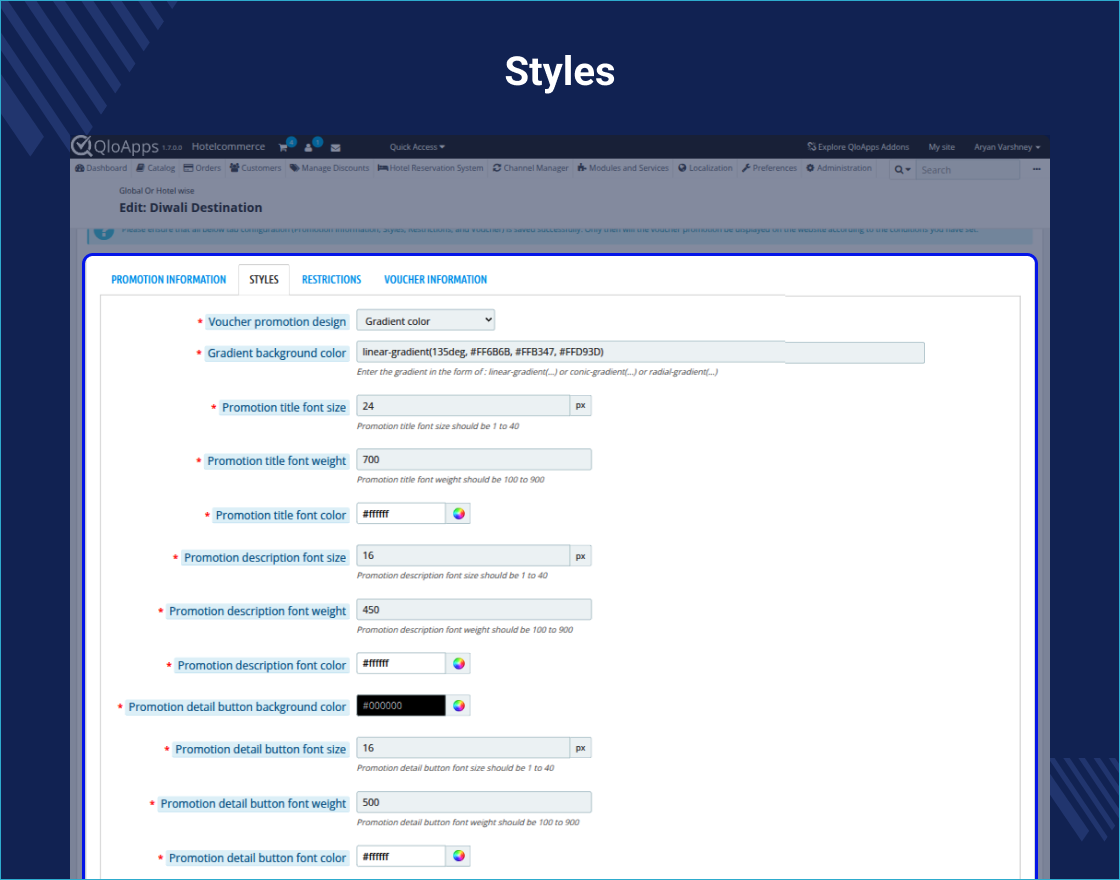Open color picker for detail button font color
This screenshot has width=1120, height=880.
[459, 856]
